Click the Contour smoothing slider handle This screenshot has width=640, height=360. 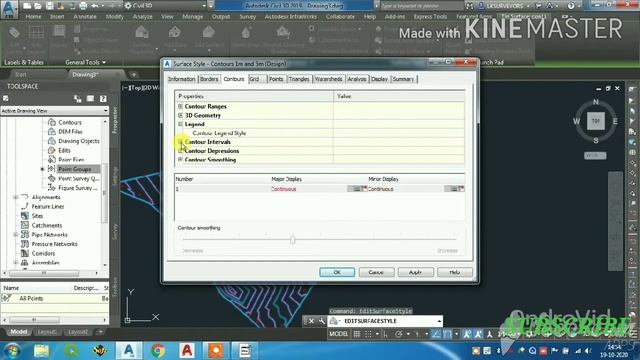point(293,239)
